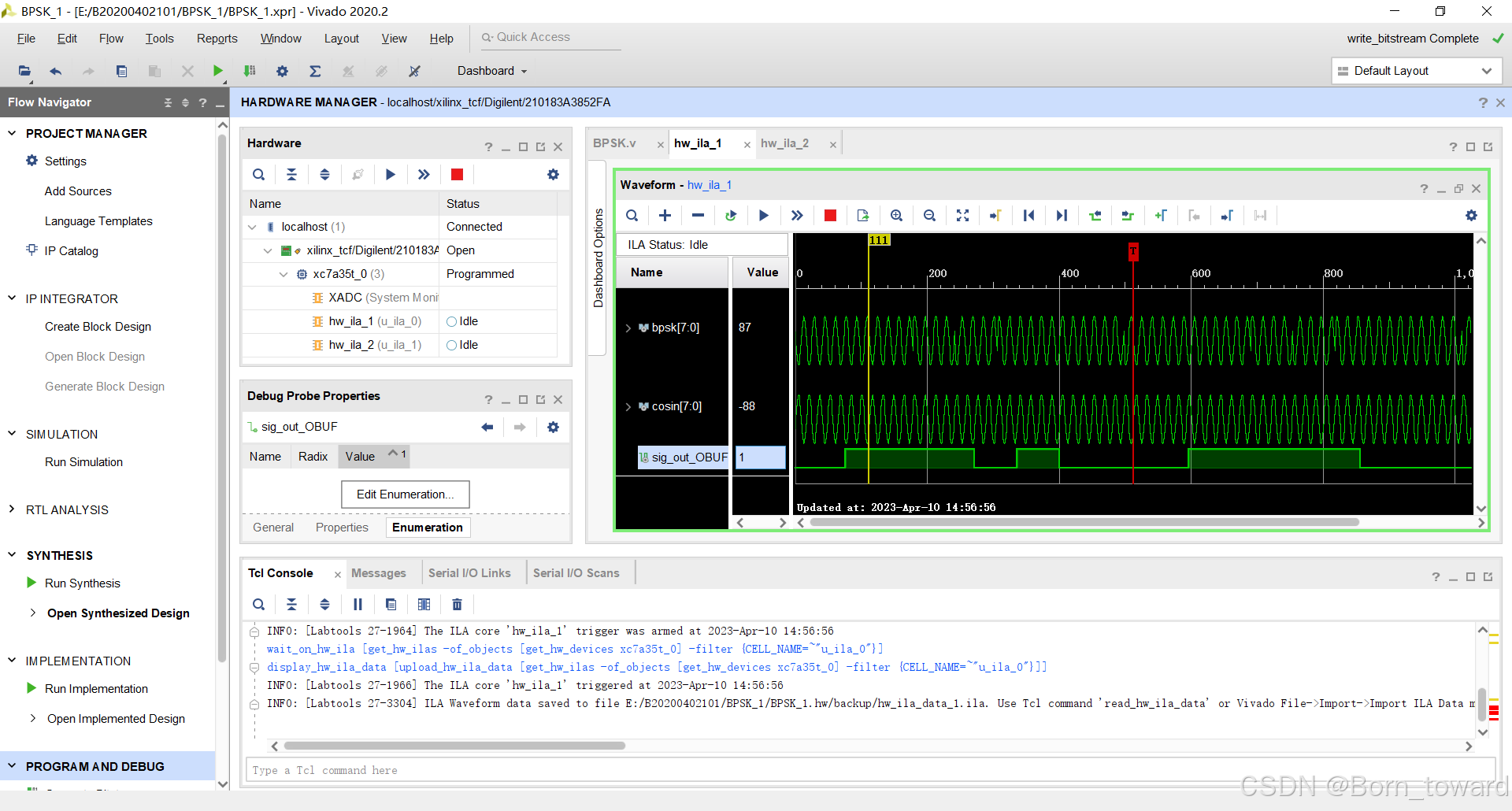Viewport: 1512px width, 811px height.
Task: Open Dashboard Options side panel
Action: 598,258
